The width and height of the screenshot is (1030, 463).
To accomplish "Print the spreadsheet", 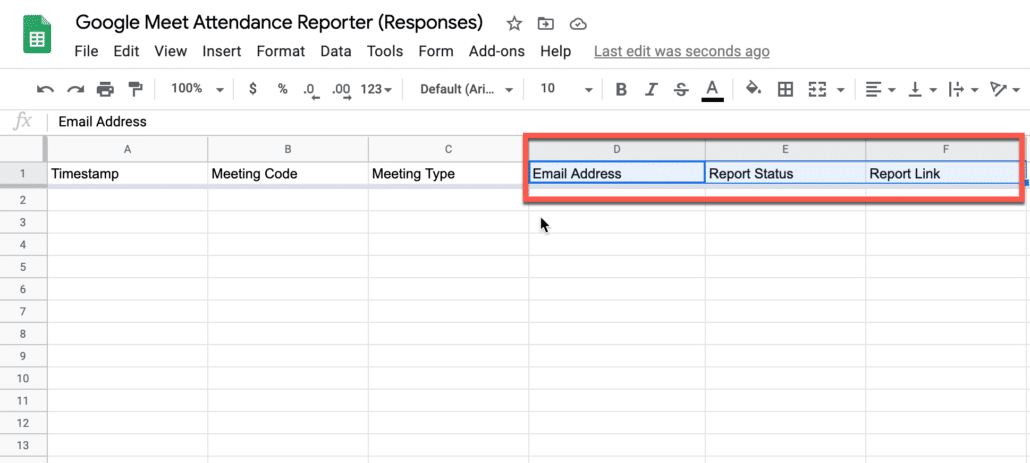I will click(105, 89).
